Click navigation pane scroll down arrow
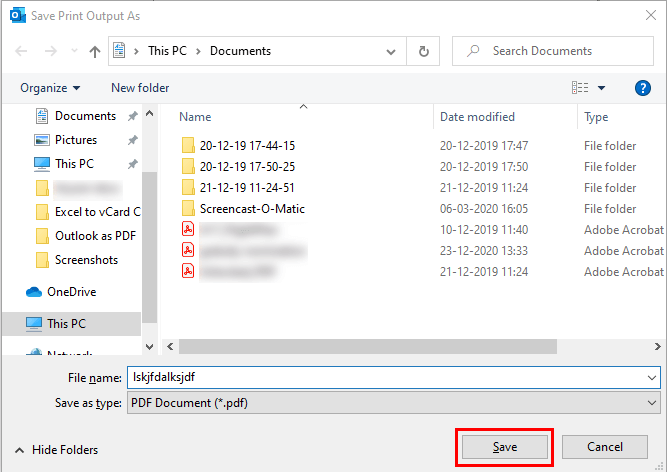 tap(149, 347)
